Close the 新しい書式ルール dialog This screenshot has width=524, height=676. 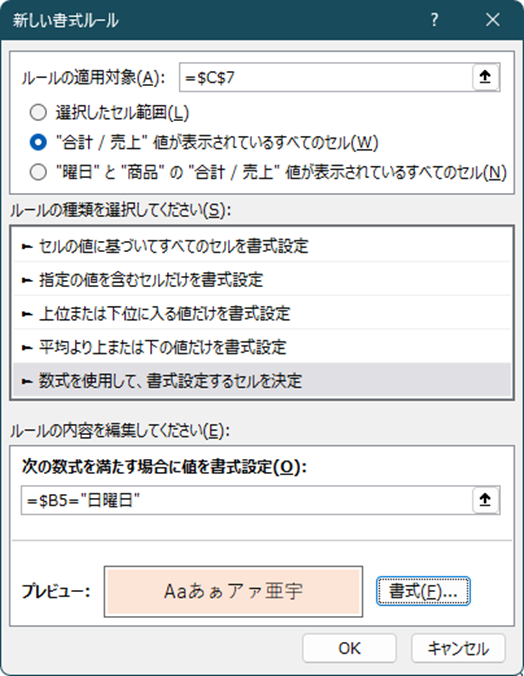(493, 20)
